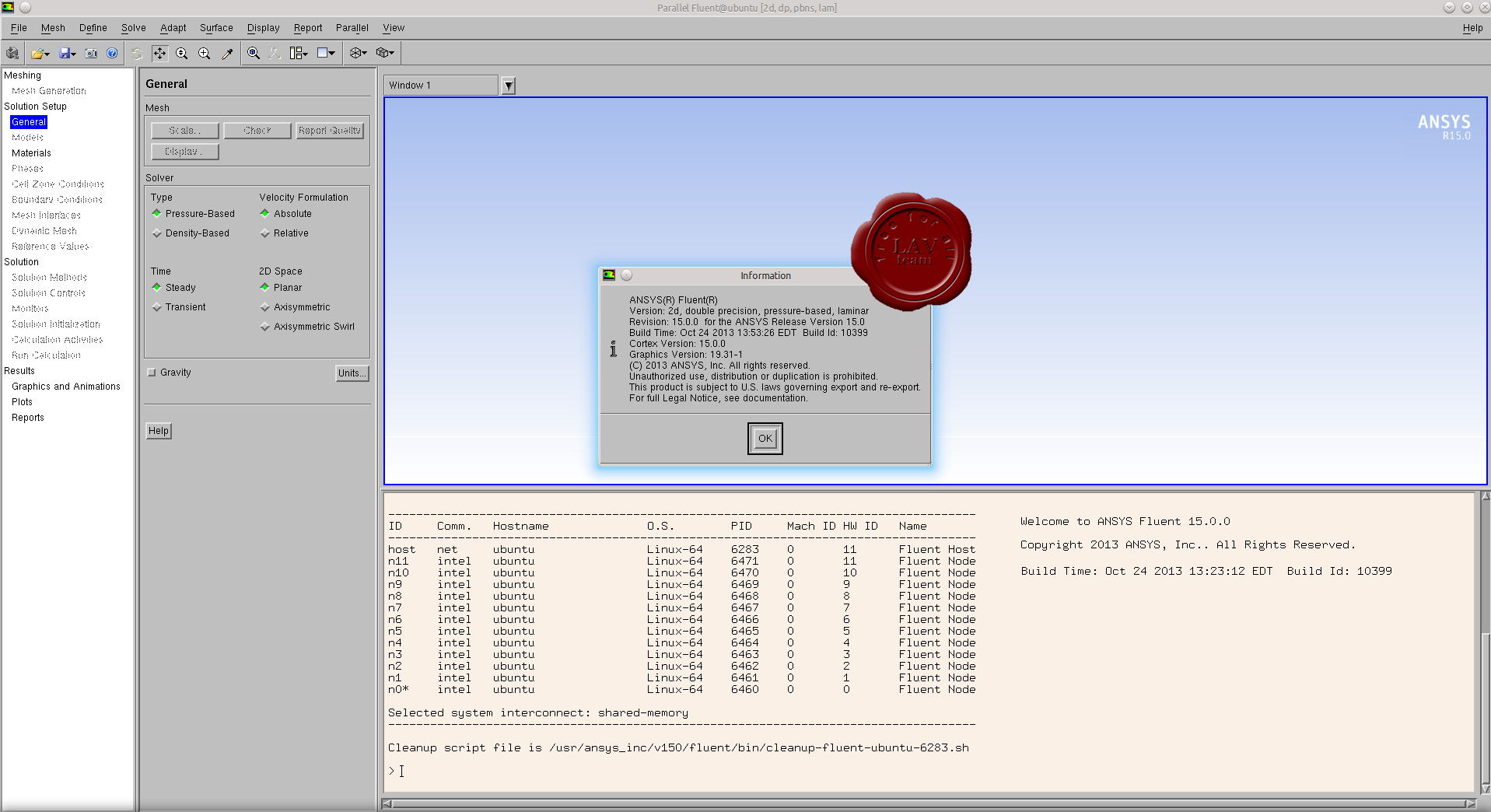Open the Surface menu
Screen dimensions: 1491x812
[216, 28]
